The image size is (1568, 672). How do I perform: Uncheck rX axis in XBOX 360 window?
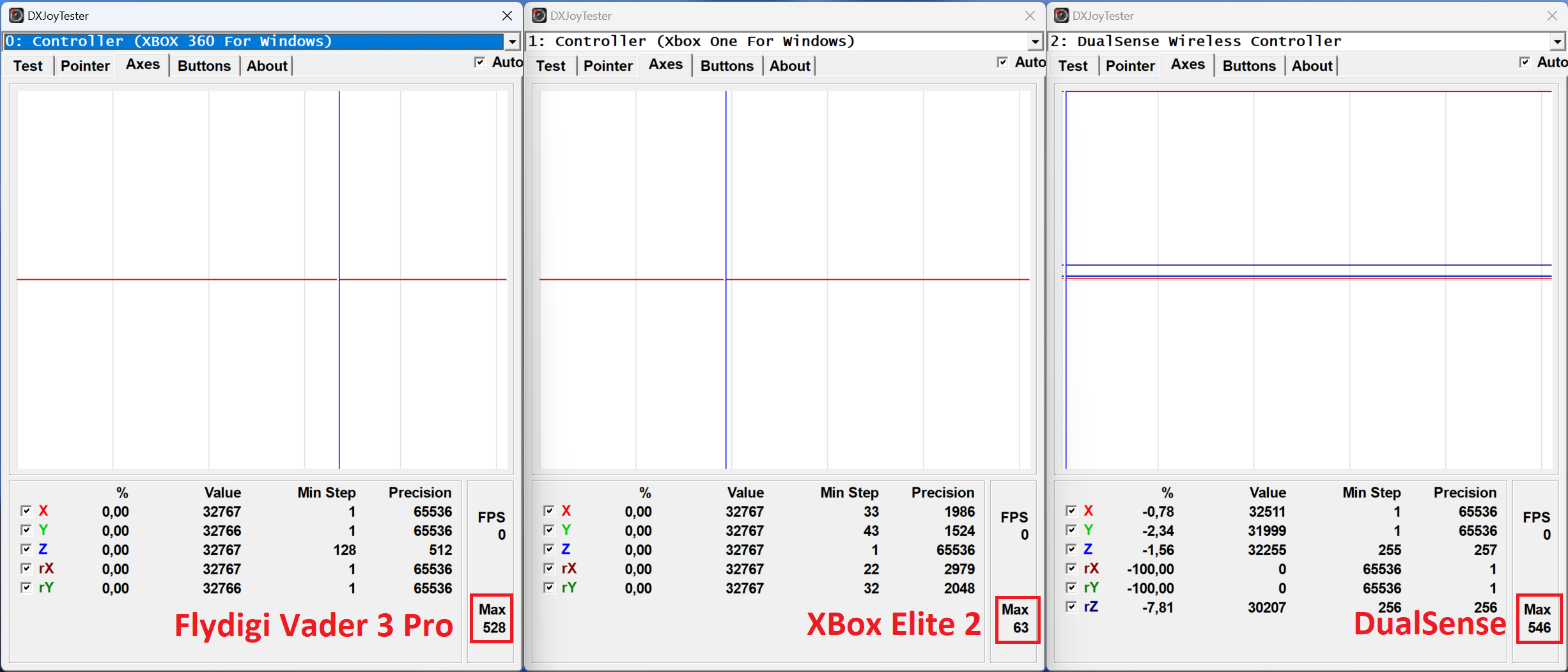pyautogui.click(x=26, y=568)
